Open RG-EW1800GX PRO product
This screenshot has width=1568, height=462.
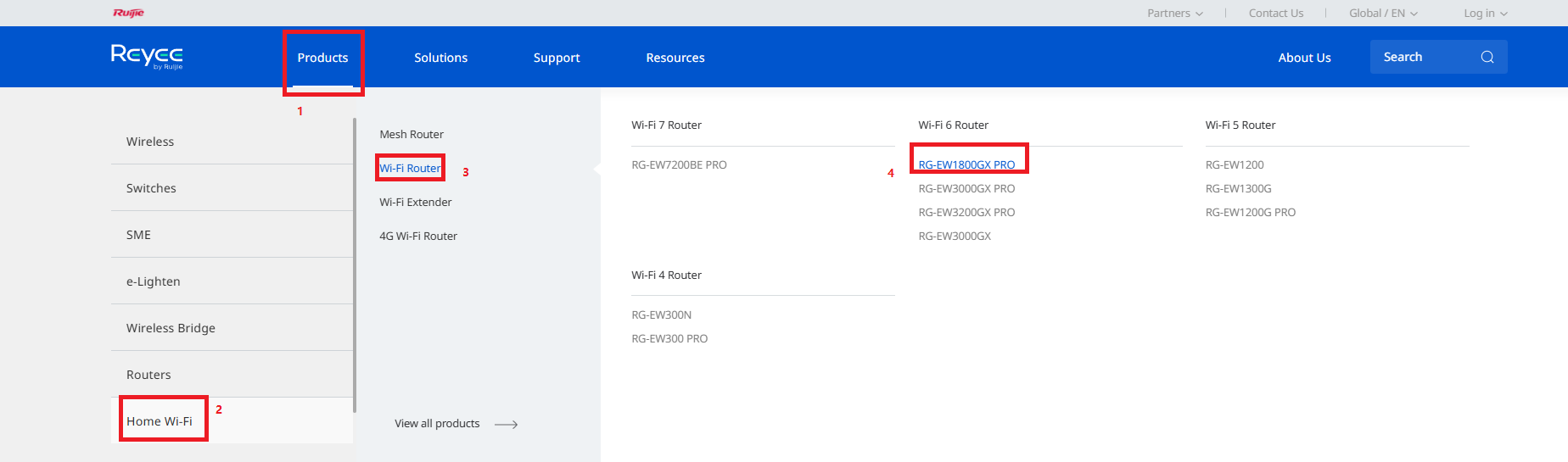966,164
